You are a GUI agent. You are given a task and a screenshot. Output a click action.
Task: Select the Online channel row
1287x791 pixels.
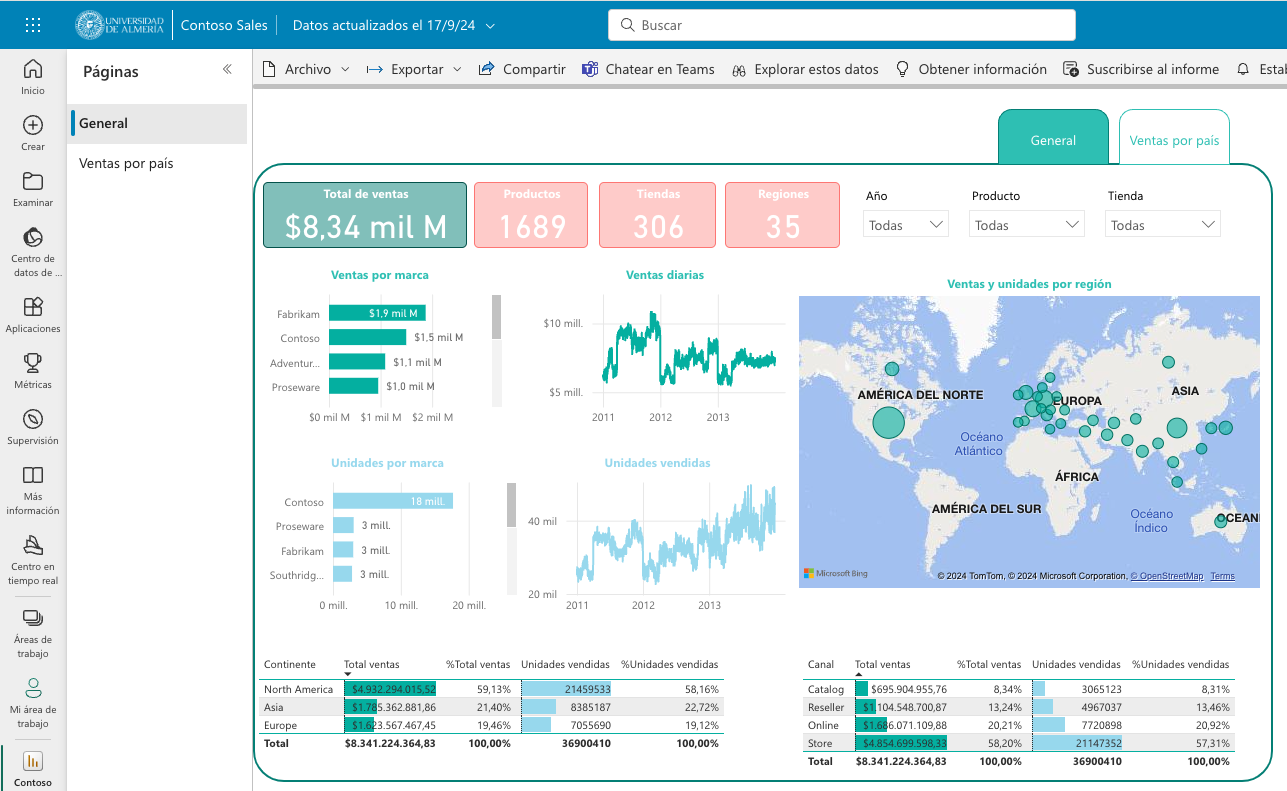pyautogui.click(x=1019, y=724)
